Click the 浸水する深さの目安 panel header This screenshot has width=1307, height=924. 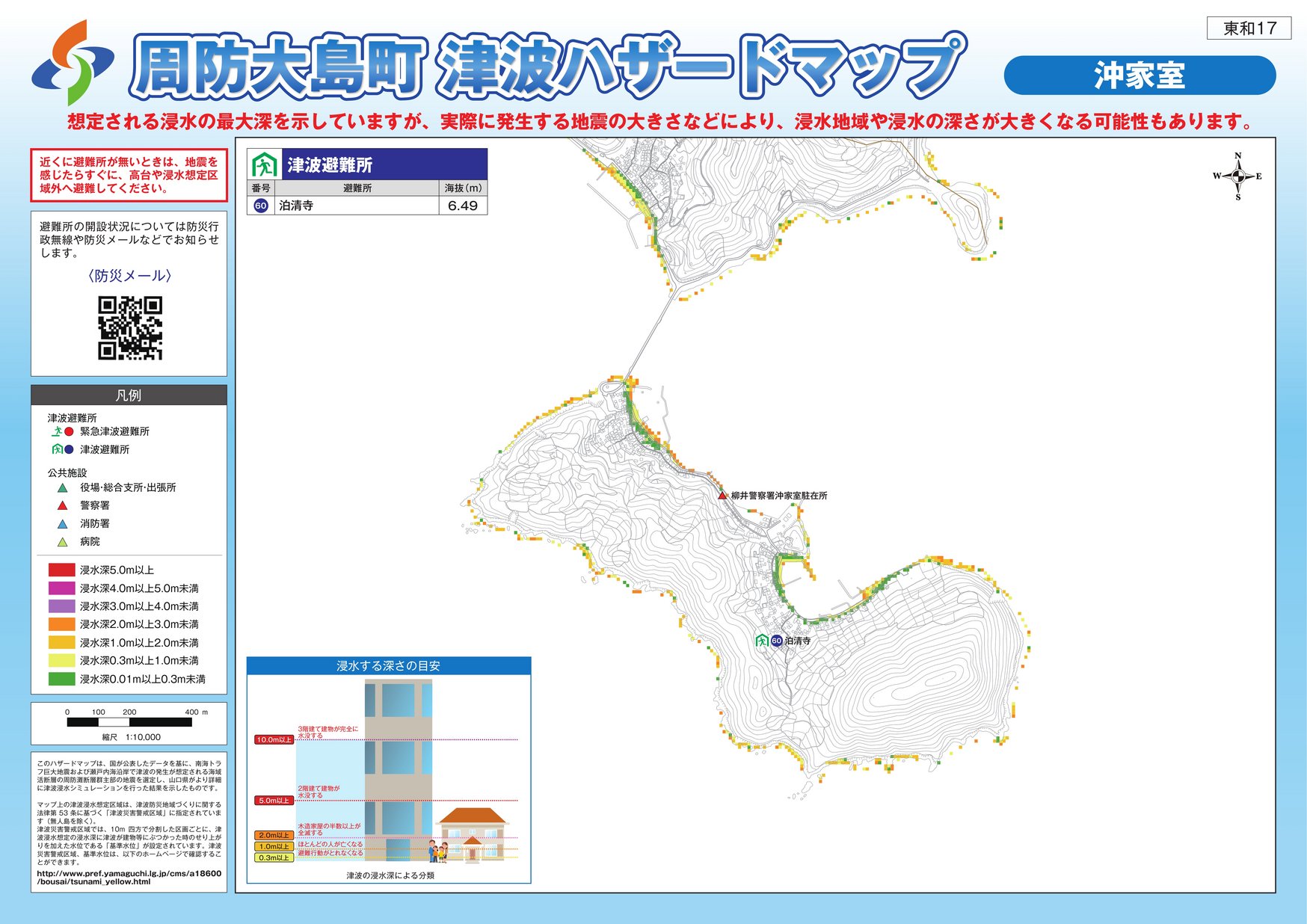pos(389,665)
